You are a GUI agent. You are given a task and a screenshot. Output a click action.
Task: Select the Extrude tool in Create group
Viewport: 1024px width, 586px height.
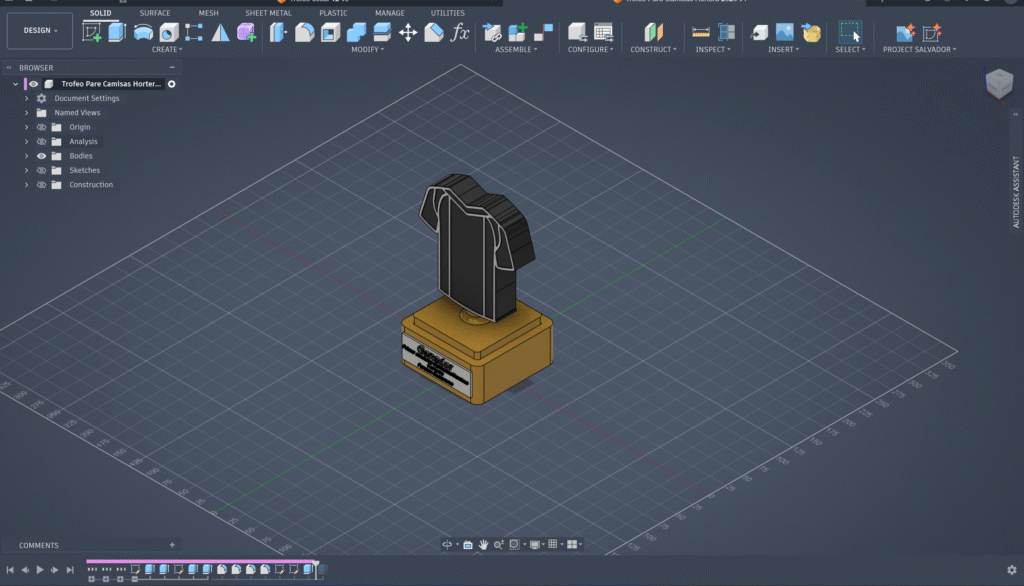pyautogui.click(x=117, y=32)
